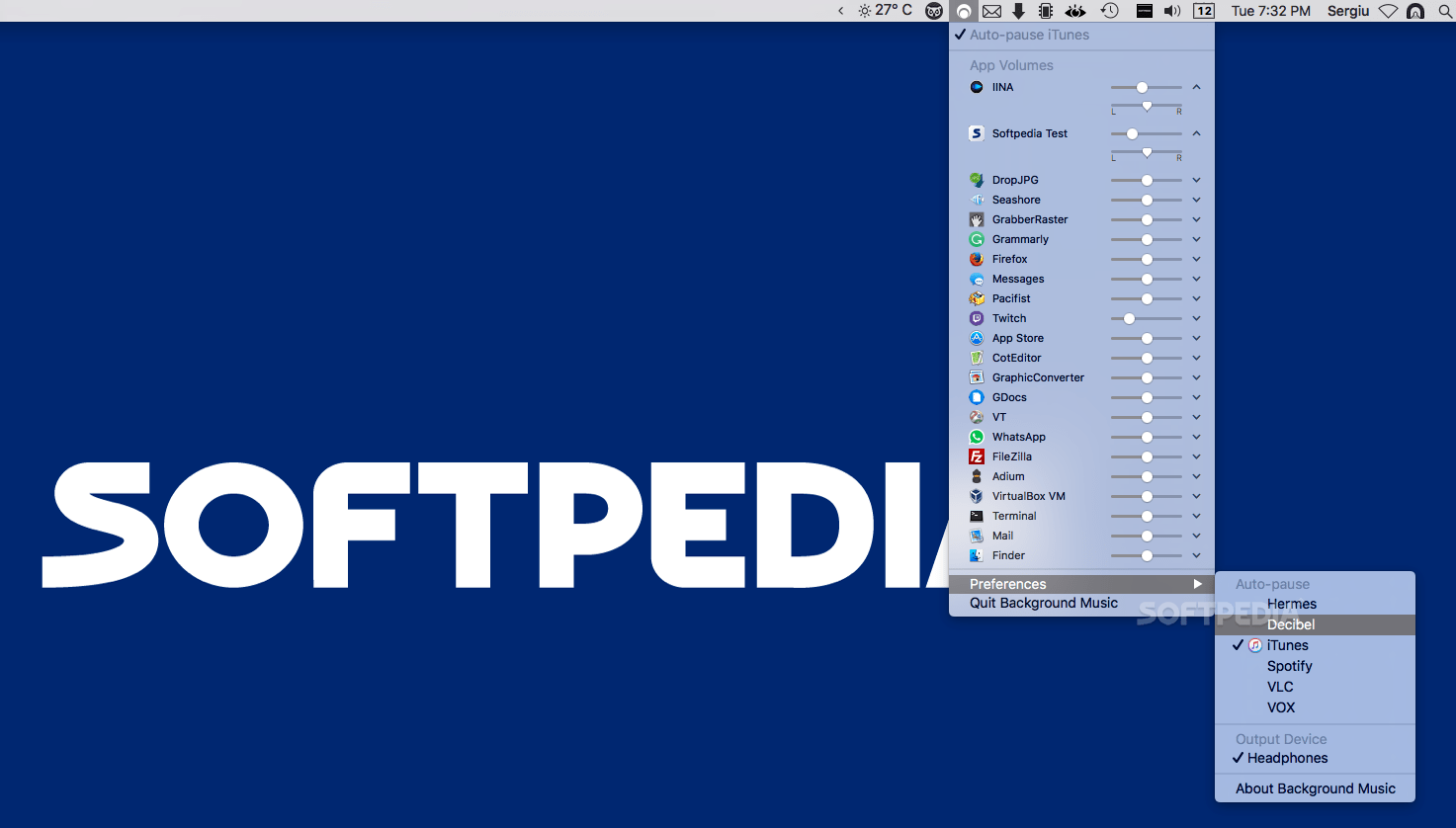The height and width of the screenshot is (828, 1456).
Task: Collapse the IINA extra controls chevron
Action: tap(1196, 87)
